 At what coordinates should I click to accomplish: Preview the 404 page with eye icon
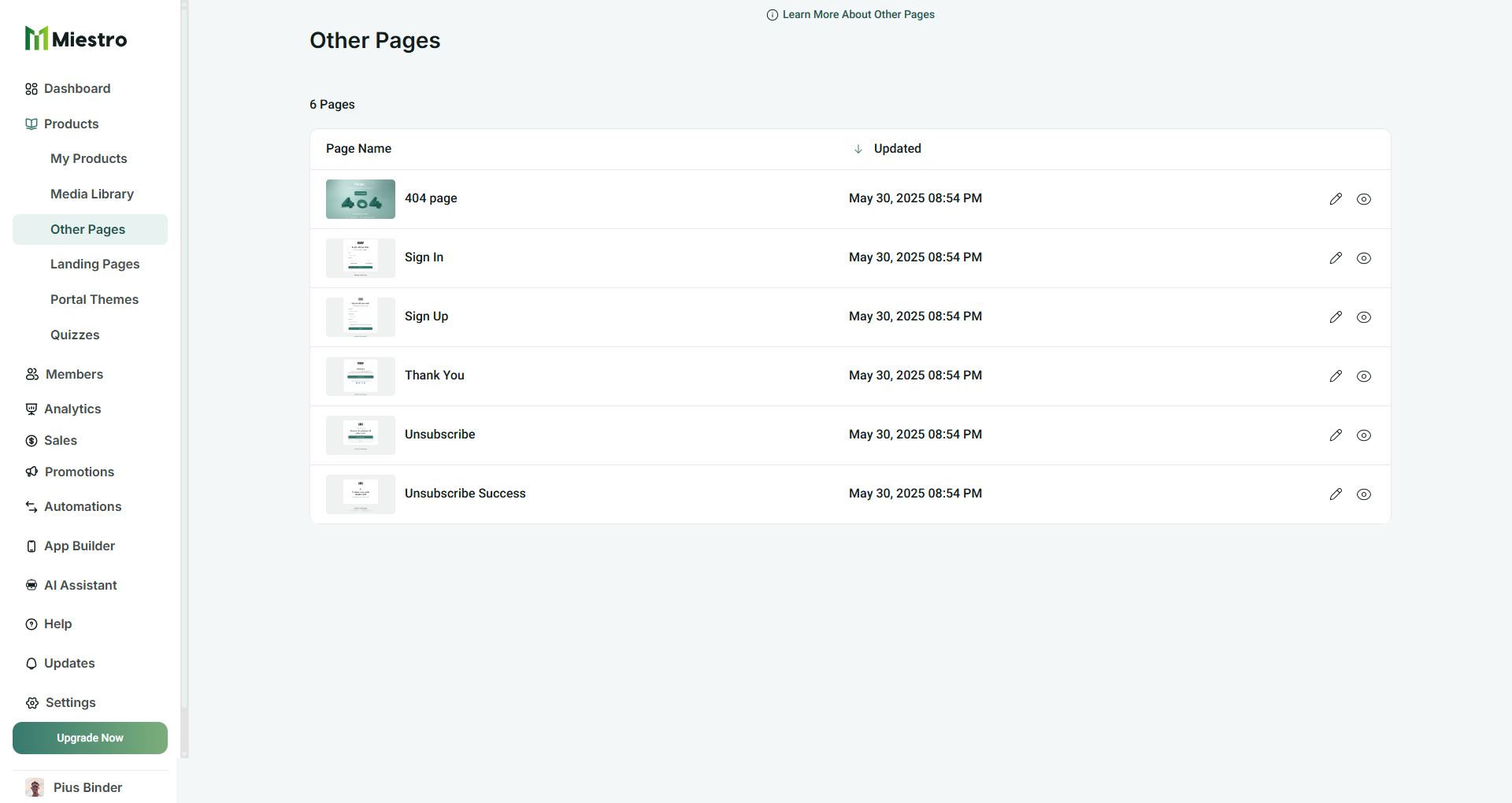coord(1364,199)
